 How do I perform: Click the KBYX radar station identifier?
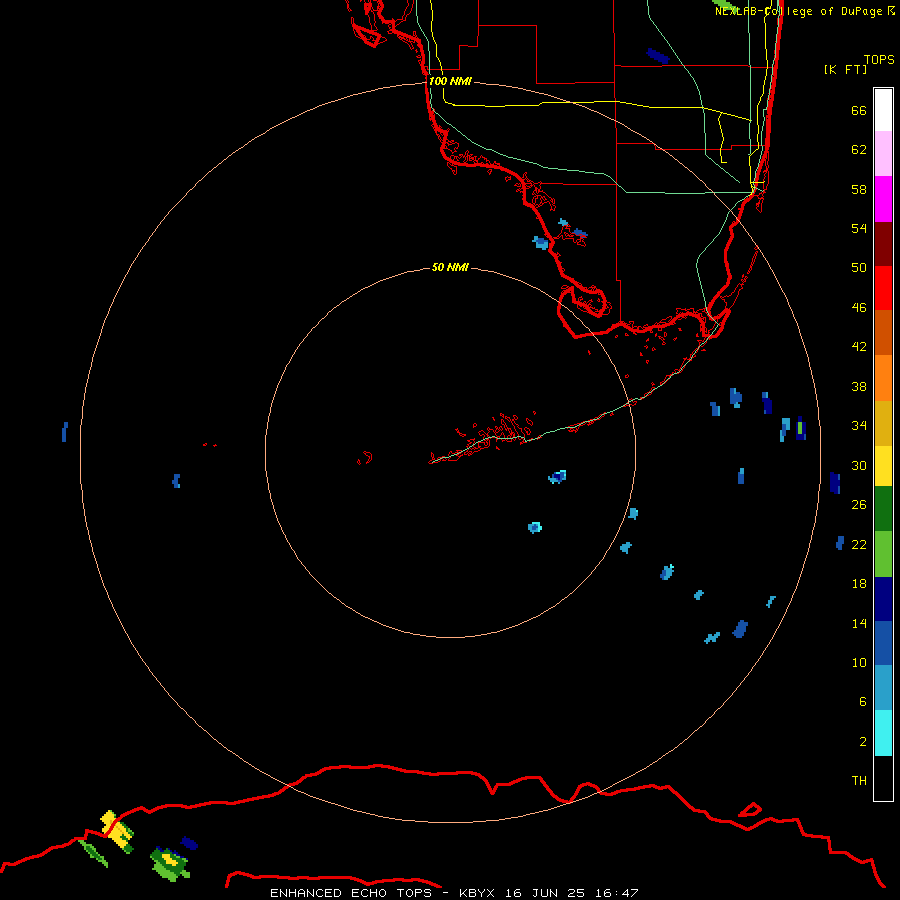click(x=476, y=893)
